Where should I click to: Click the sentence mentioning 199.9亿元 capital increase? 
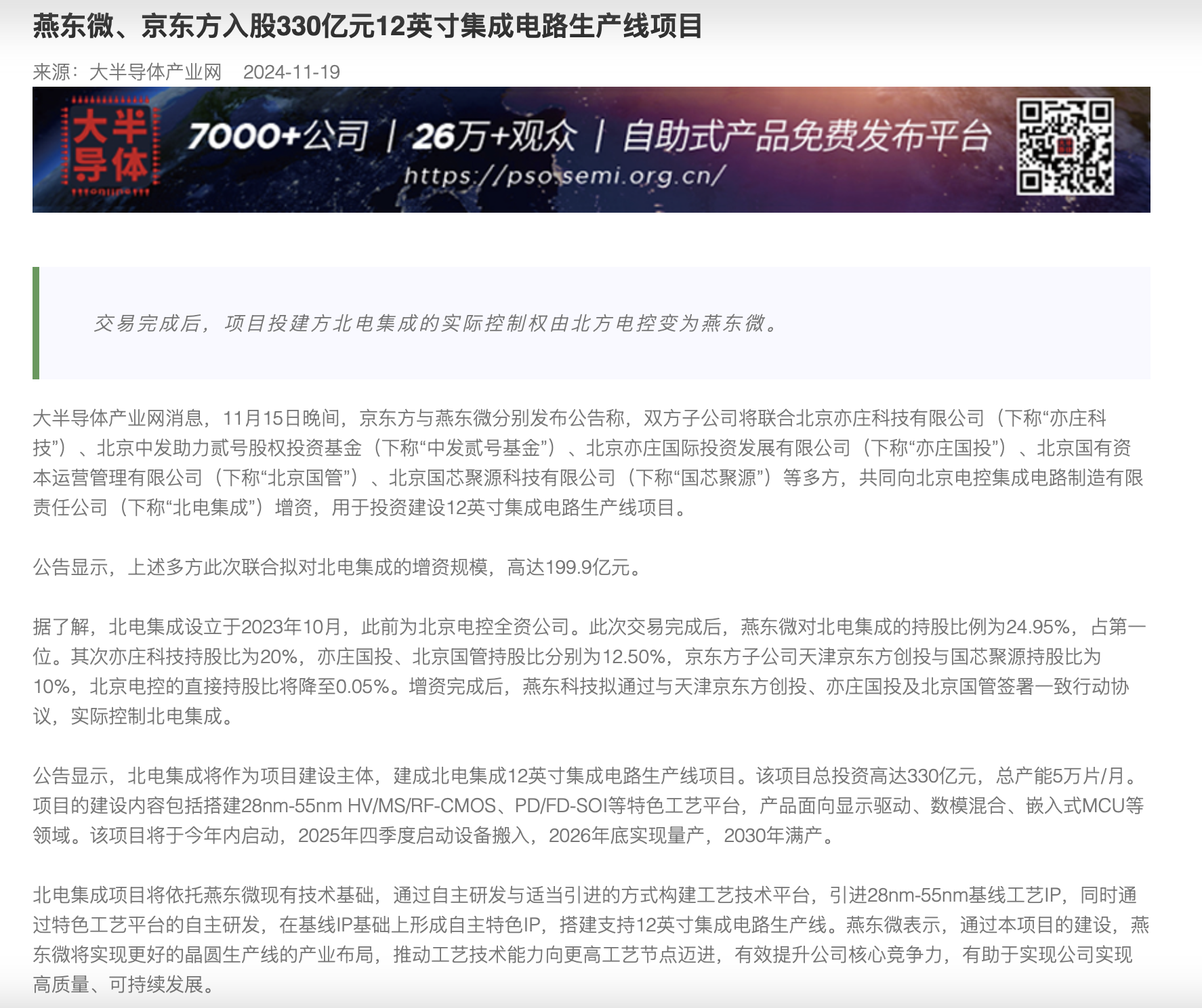(337, 567)
